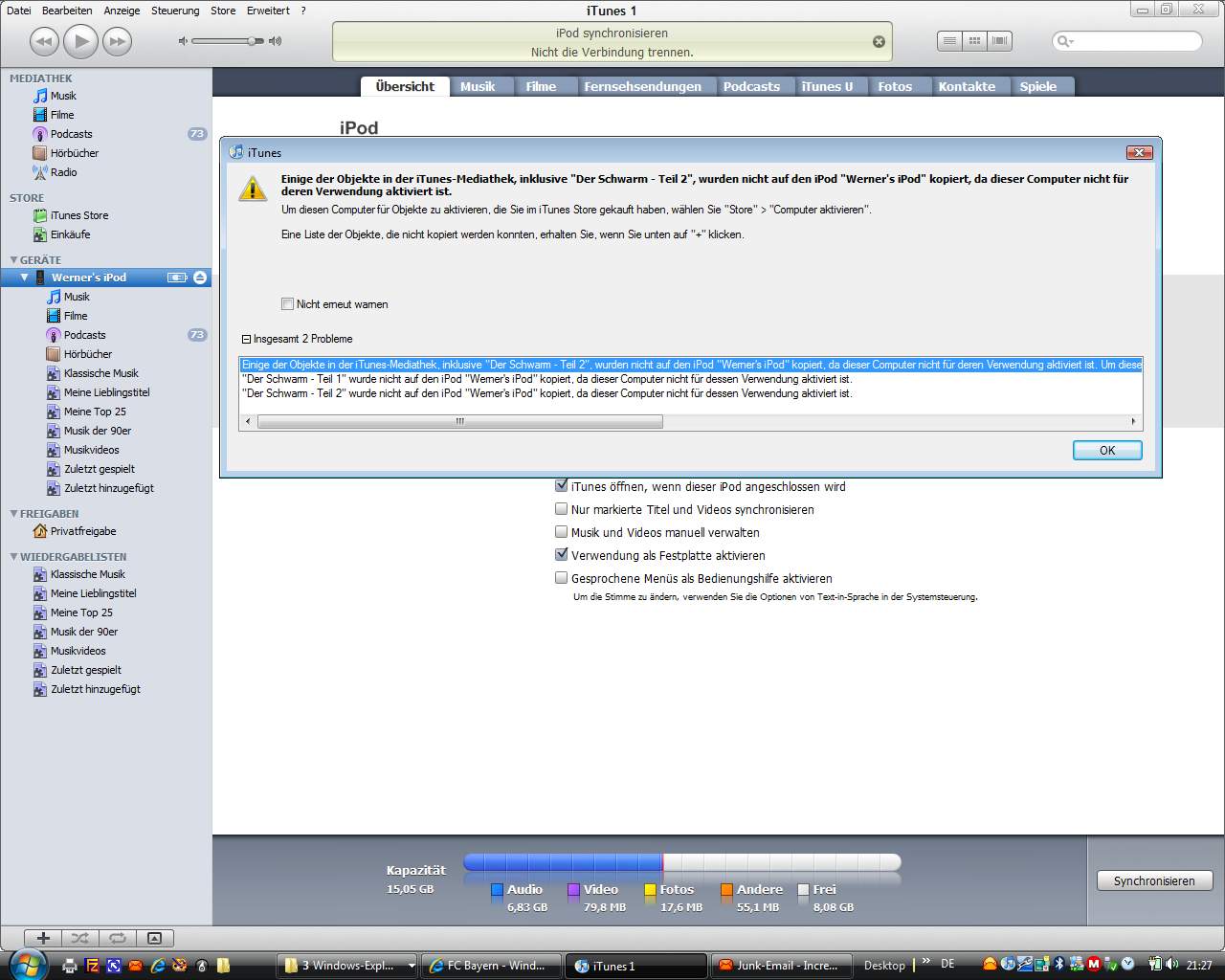Add a new playlist with plus button
This screenshot has height=980, width=1225.
point(43,938)
